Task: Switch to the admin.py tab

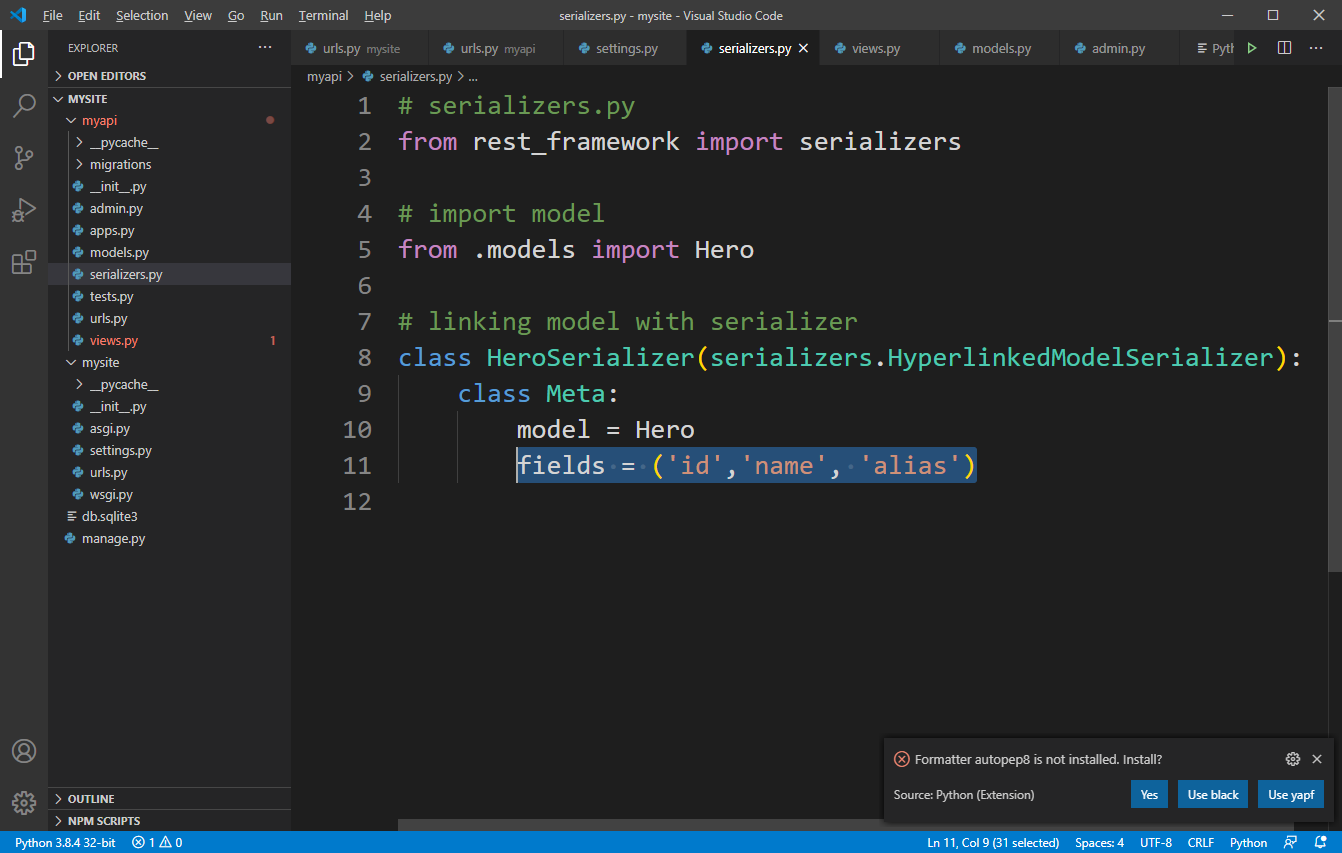Action: coord(1118,48)
